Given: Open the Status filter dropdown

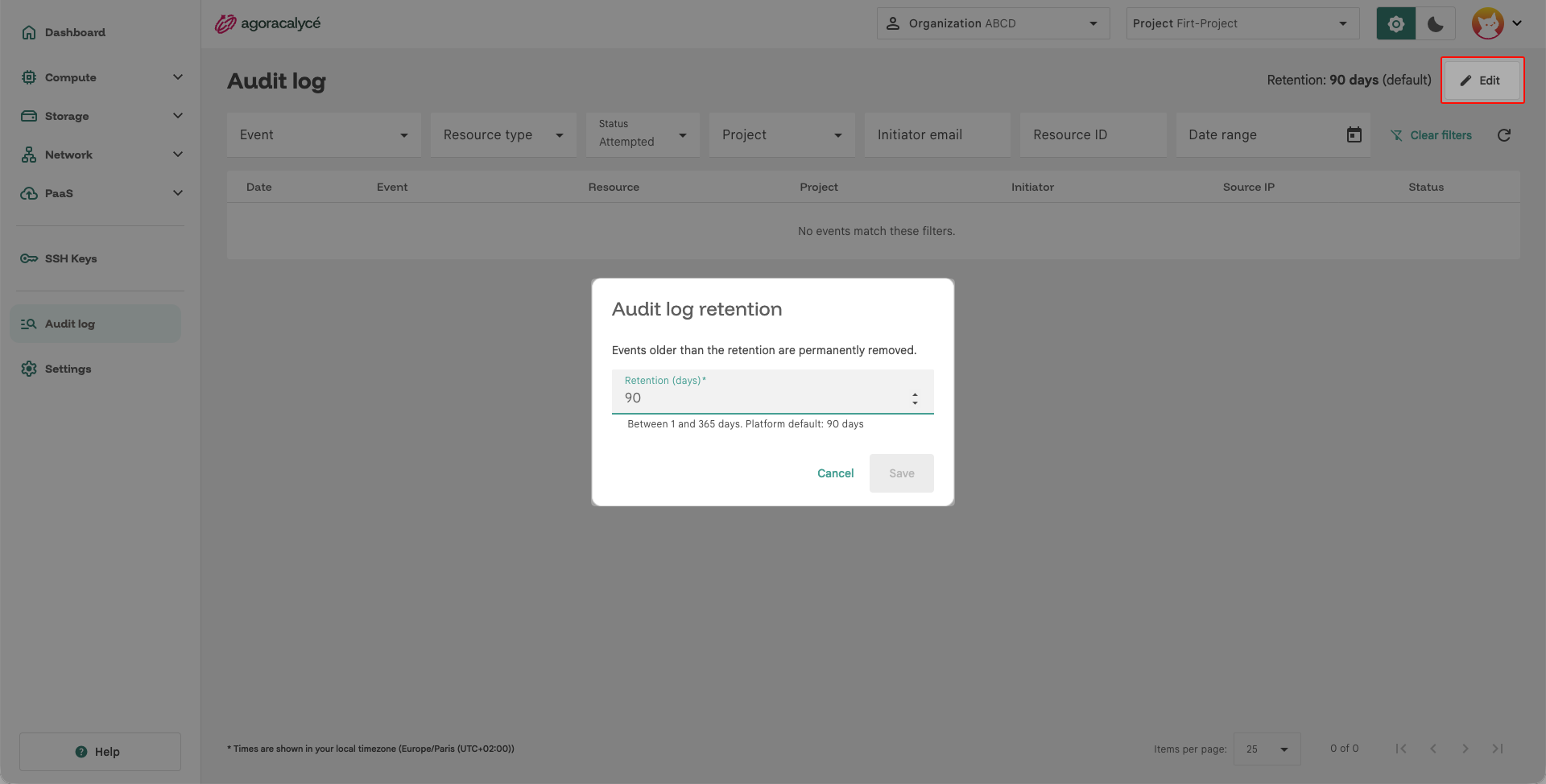Looking at the screenshot, I should click(643, 134).
